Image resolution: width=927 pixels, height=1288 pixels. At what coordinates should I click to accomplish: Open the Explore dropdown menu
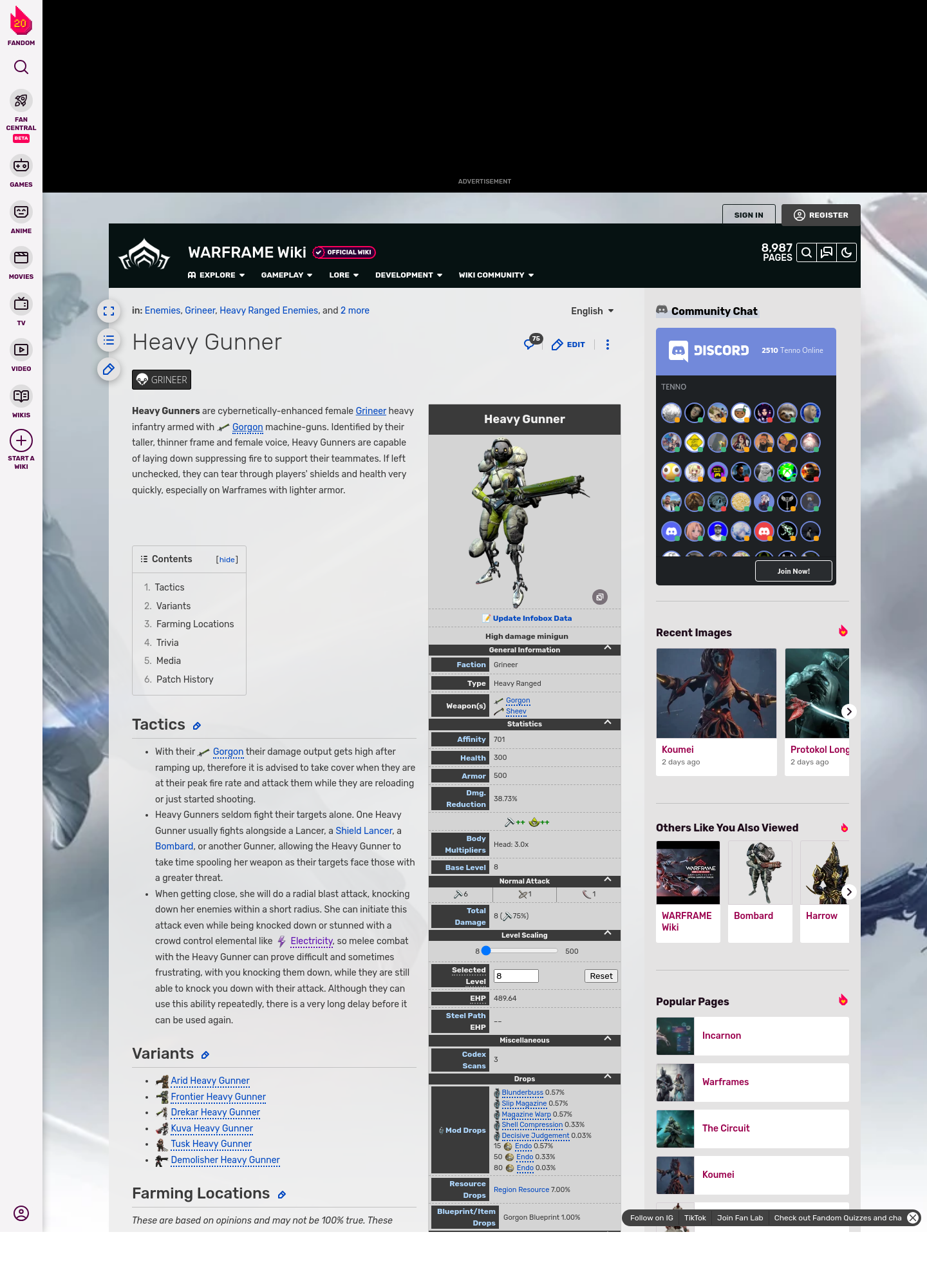pyautogui.click(x=216, y=275)
